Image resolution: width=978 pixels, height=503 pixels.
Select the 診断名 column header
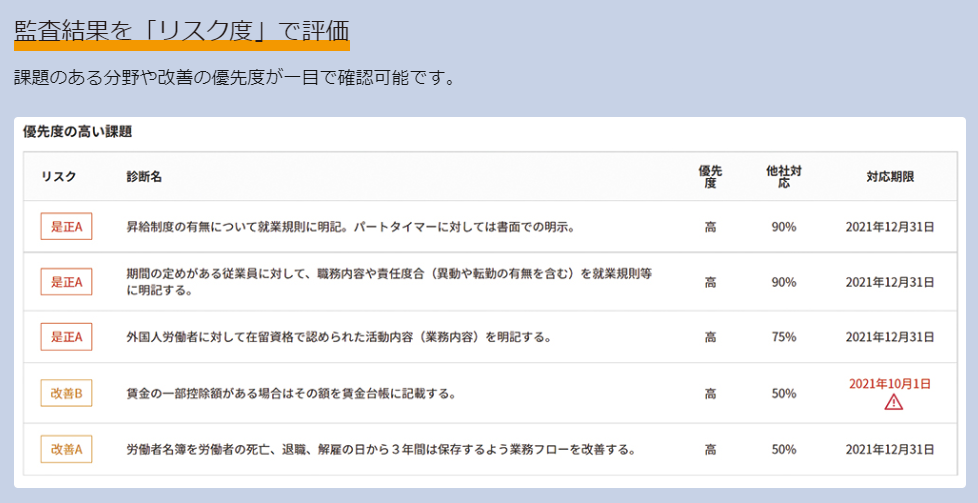coord(144,177)
